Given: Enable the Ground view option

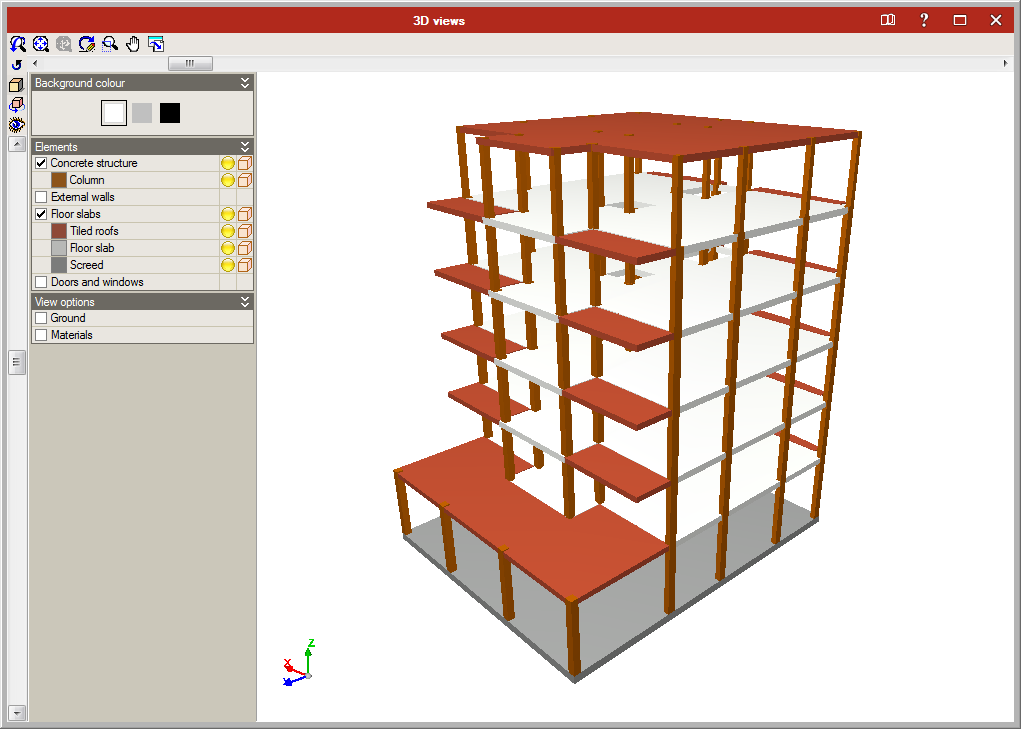Looking at the screenshot, I should click(x=41, y=318).
